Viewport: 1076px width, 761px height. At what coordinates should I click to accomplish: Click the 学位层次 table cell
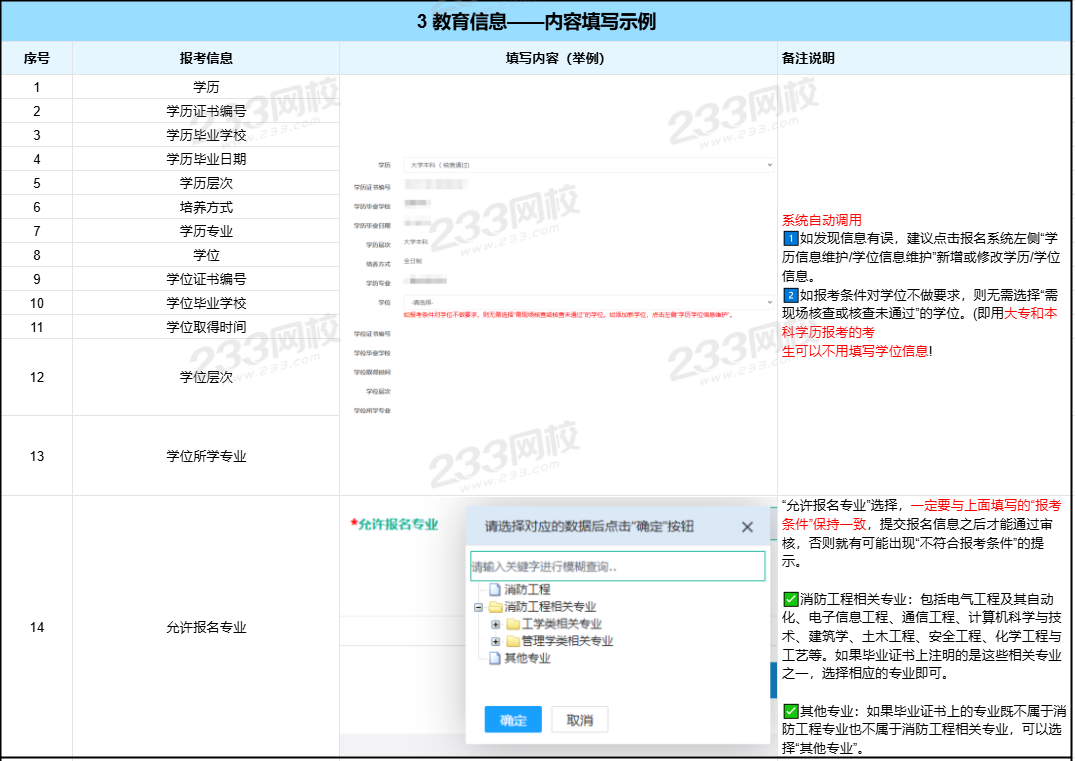[206, 377]
